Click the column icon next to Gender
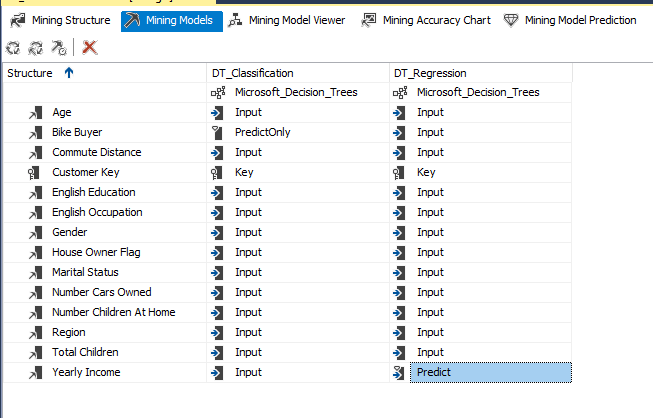The height and width of the screenshot is (418, 653). point(33,232)
